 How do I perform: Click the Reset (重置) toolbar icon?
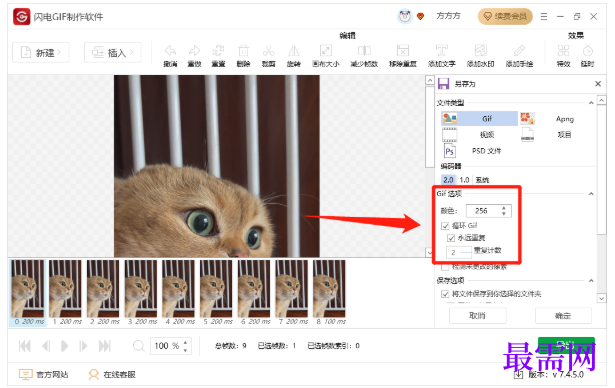click(x=218, y=51)
